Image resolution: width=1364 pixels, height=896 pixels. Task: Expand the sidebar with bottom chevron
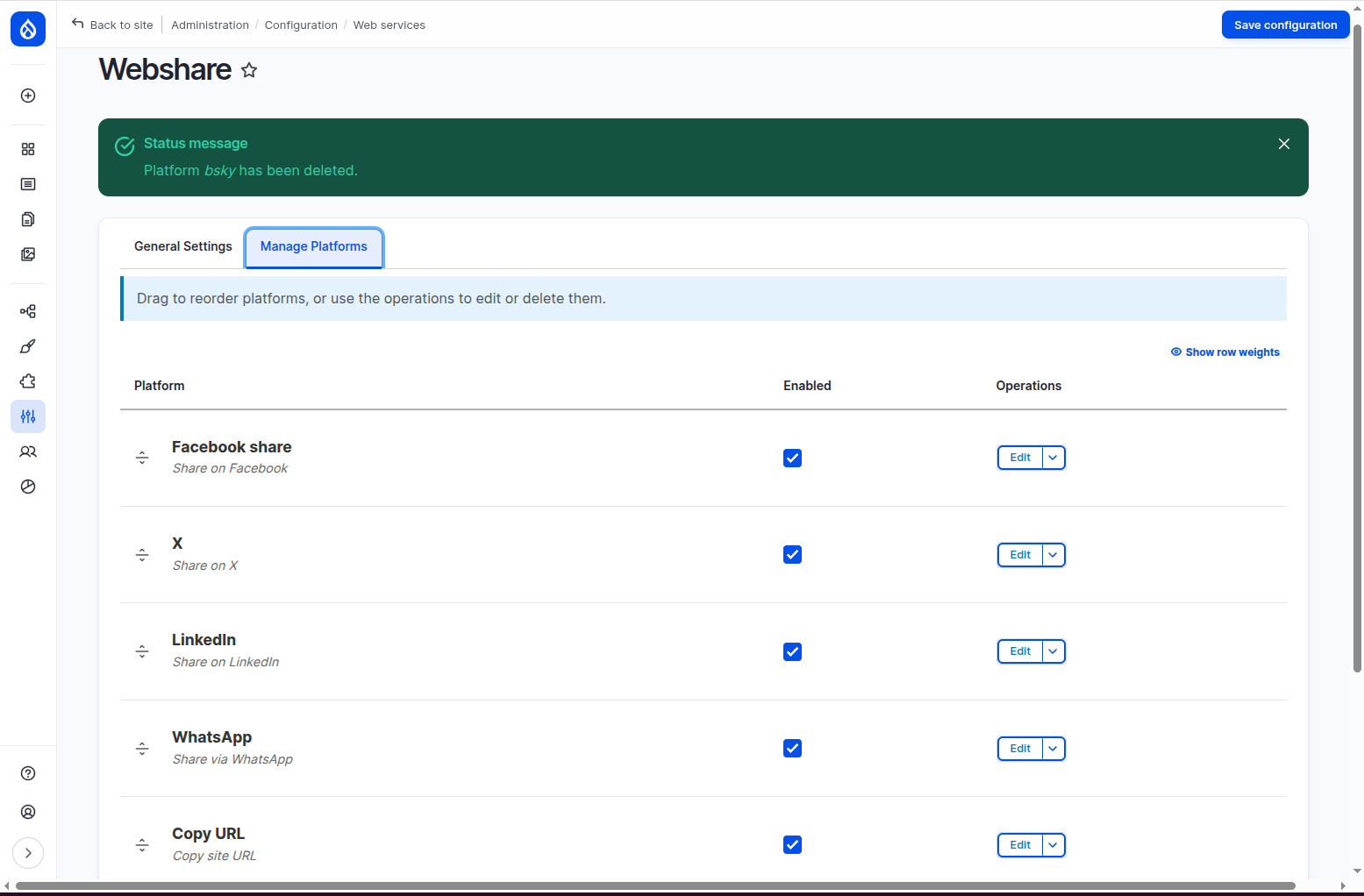coord(28,853)
